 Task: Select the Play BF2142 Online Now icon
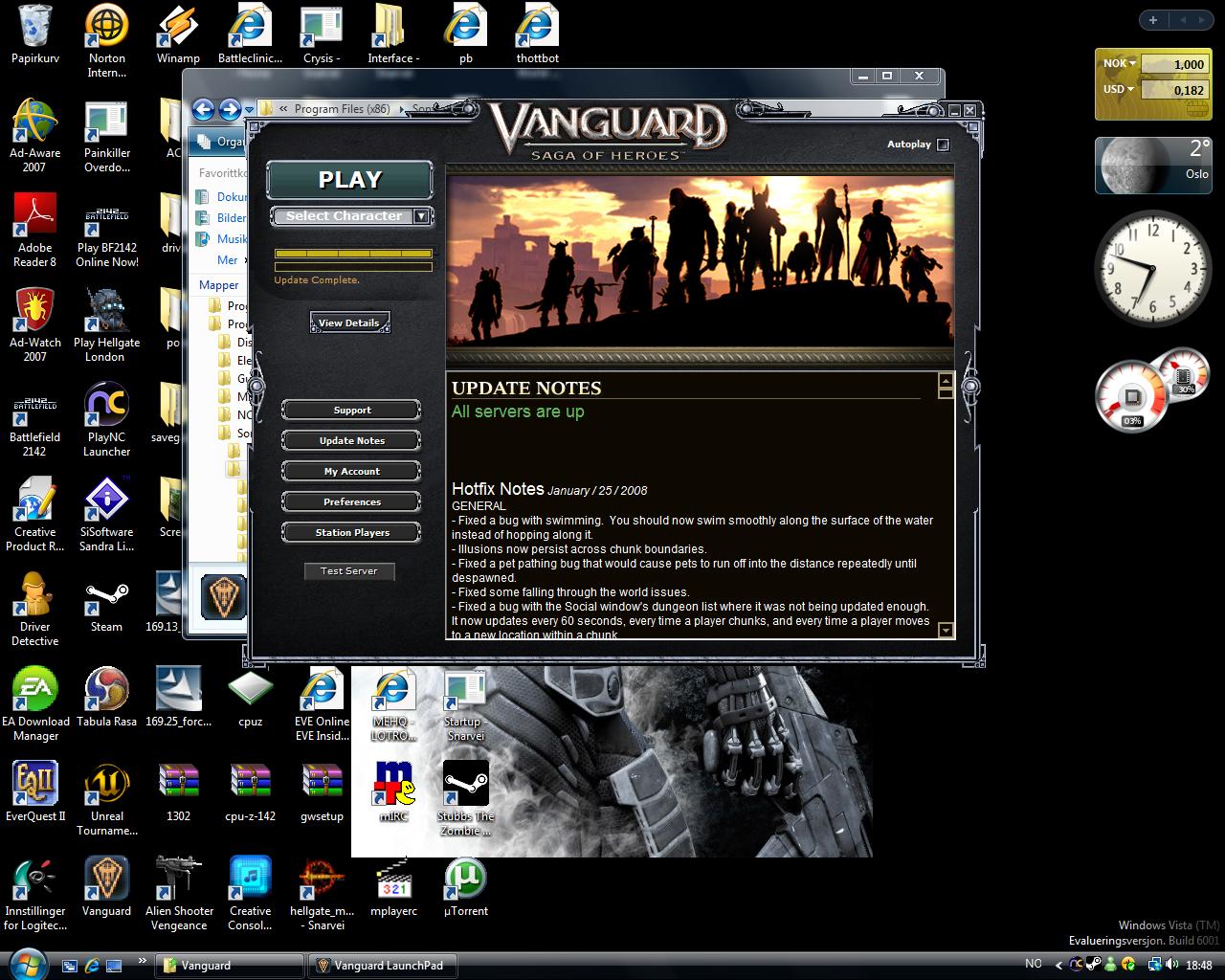click(106, 236)
